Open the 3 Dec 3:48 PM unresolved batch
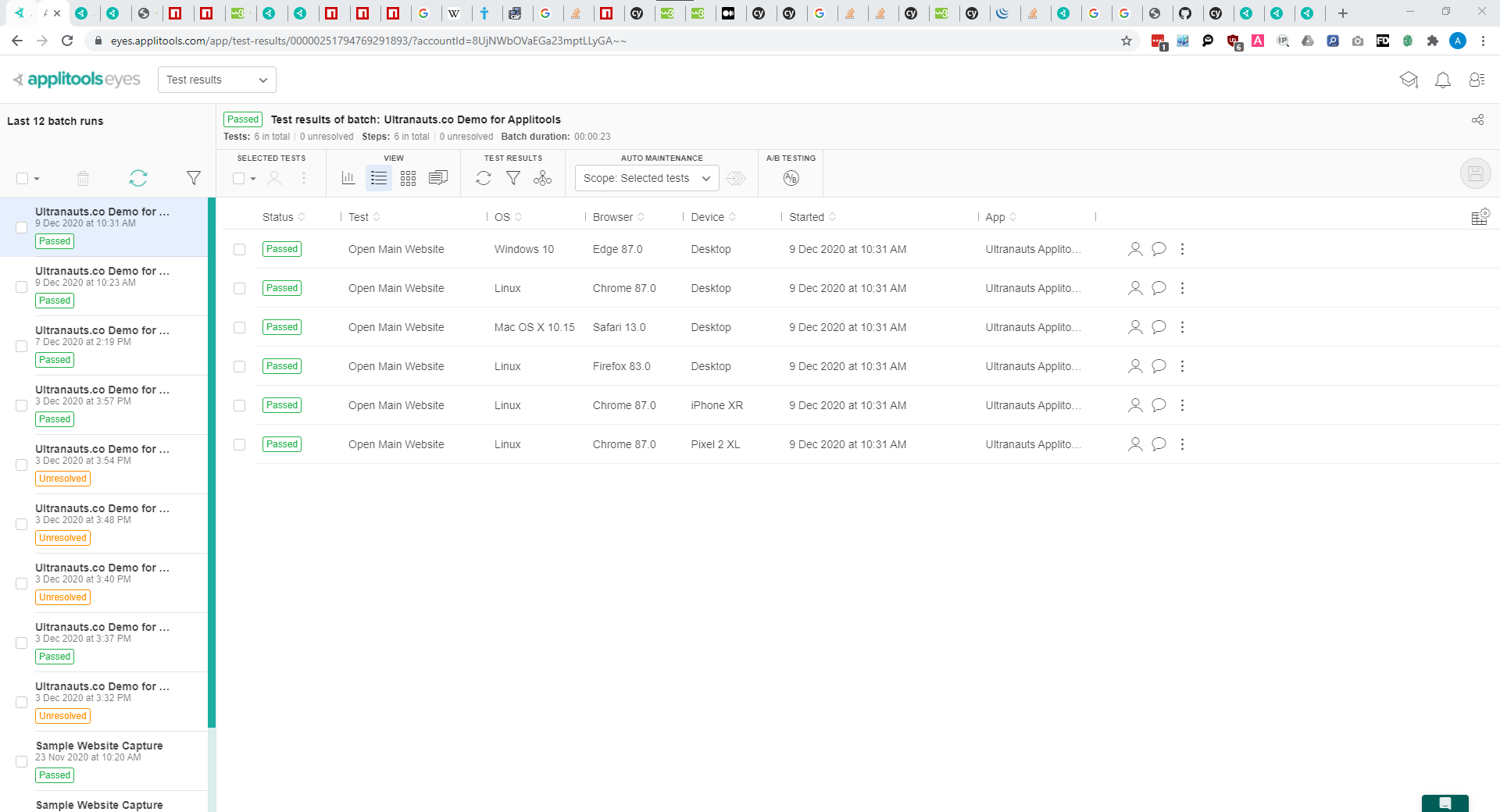This screenshot has width=1500, height=812. pos(104,524)
